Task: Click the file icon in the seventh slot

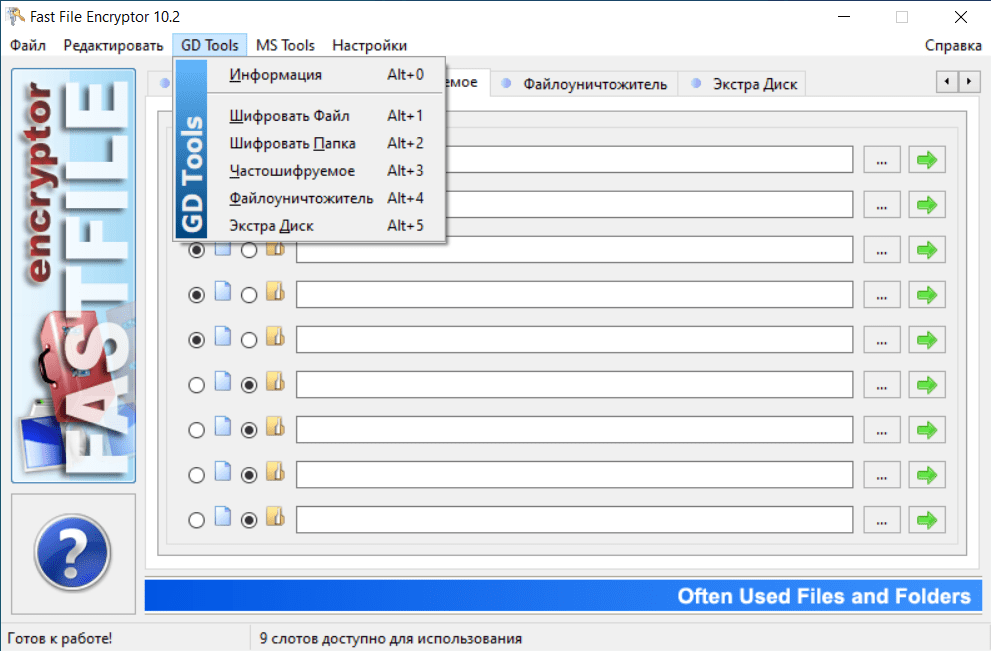Action: tap(222, 427)
